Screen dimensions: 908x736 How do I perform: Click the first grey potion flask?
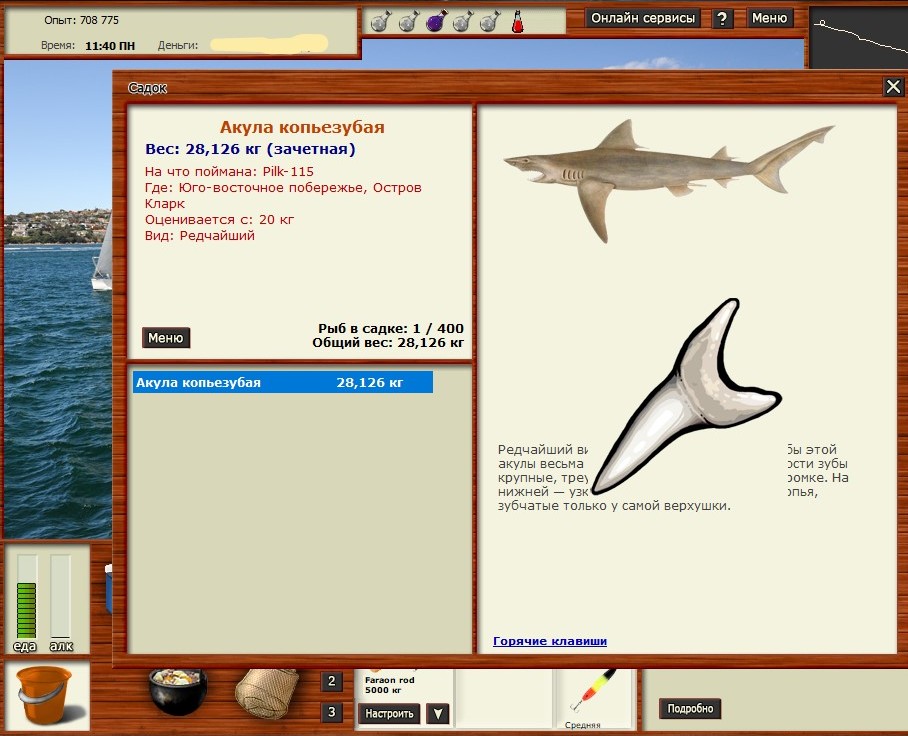coord(380,21)
